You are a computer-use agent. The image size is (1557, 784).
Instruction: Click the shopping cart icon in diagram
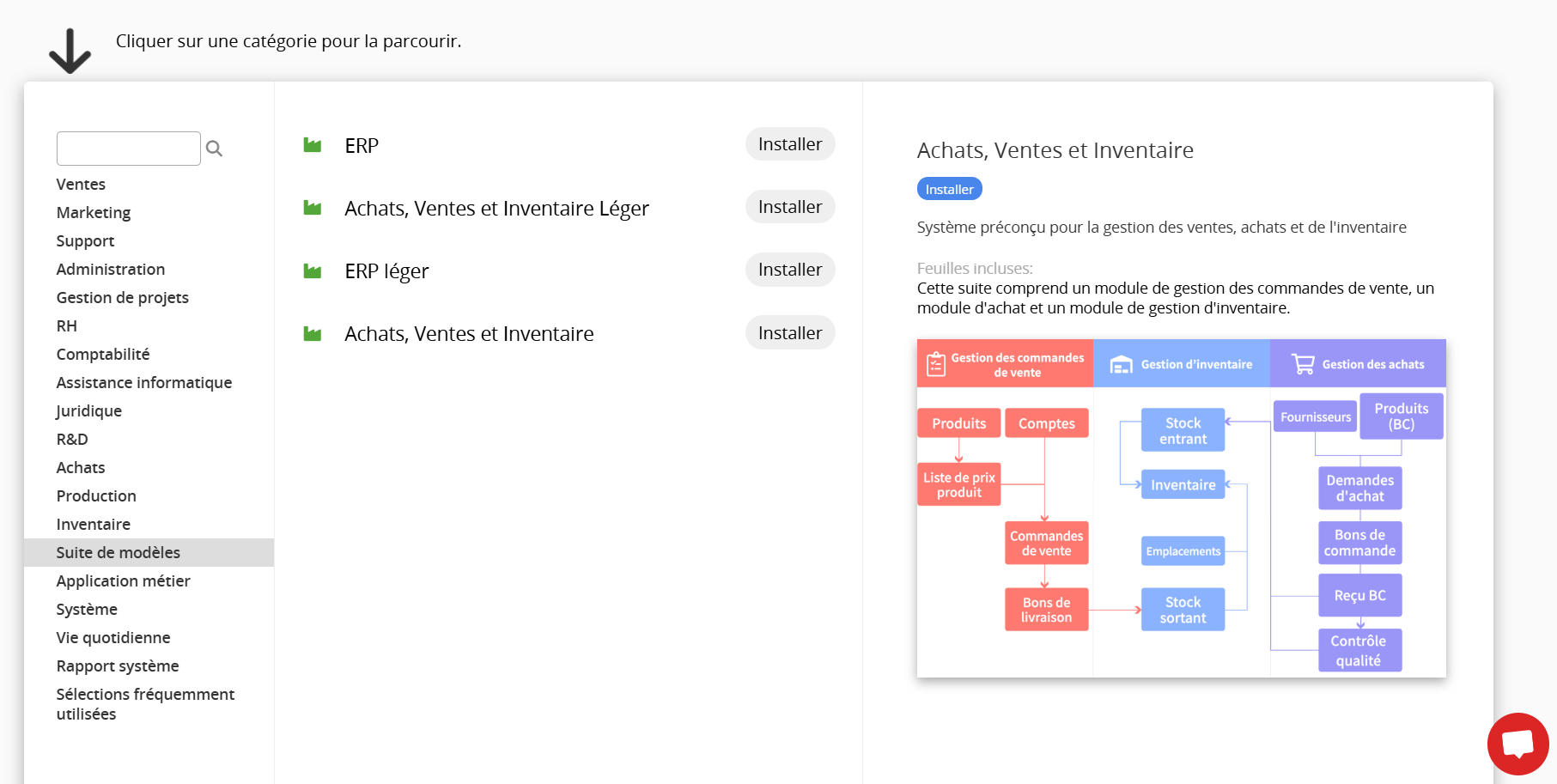pyautogui.click(x=1302, y=364)
